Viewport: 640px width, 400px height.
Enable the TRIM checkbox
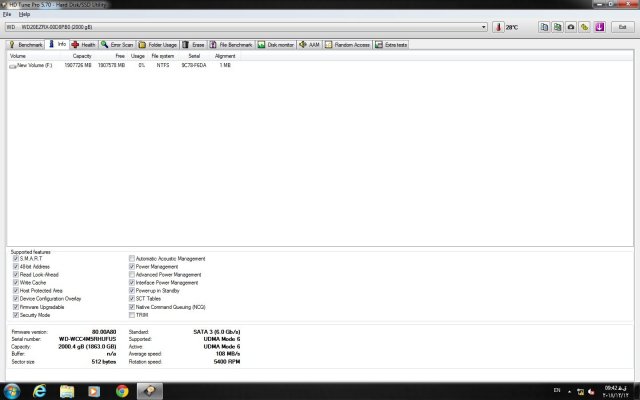132,314
